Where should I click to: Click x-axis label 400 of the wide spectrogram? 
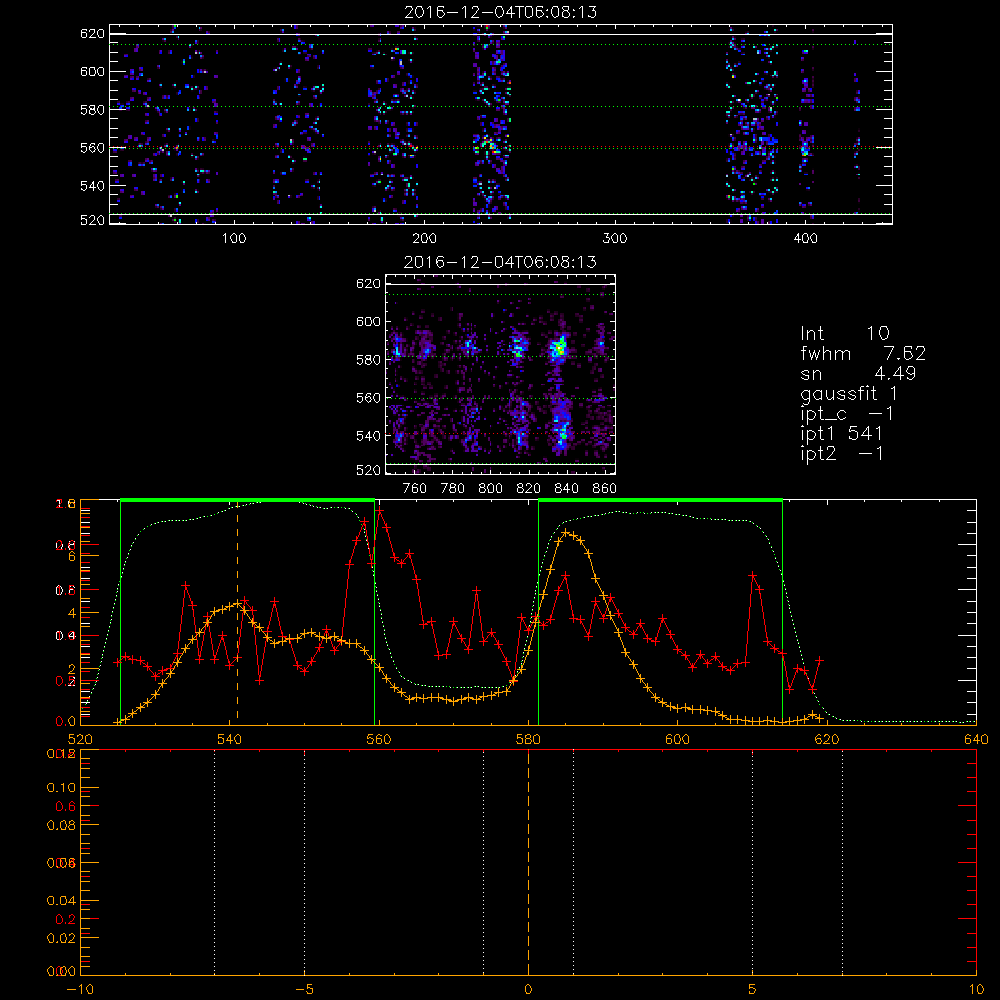click(805, 239)
